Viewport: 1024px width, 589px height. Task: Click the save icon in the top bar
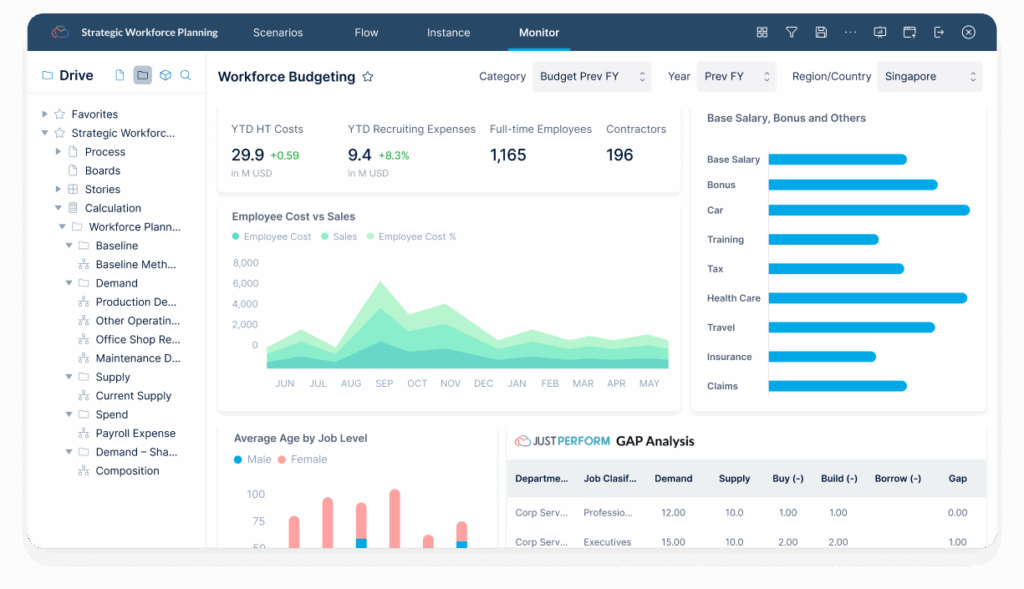point(821,32)
